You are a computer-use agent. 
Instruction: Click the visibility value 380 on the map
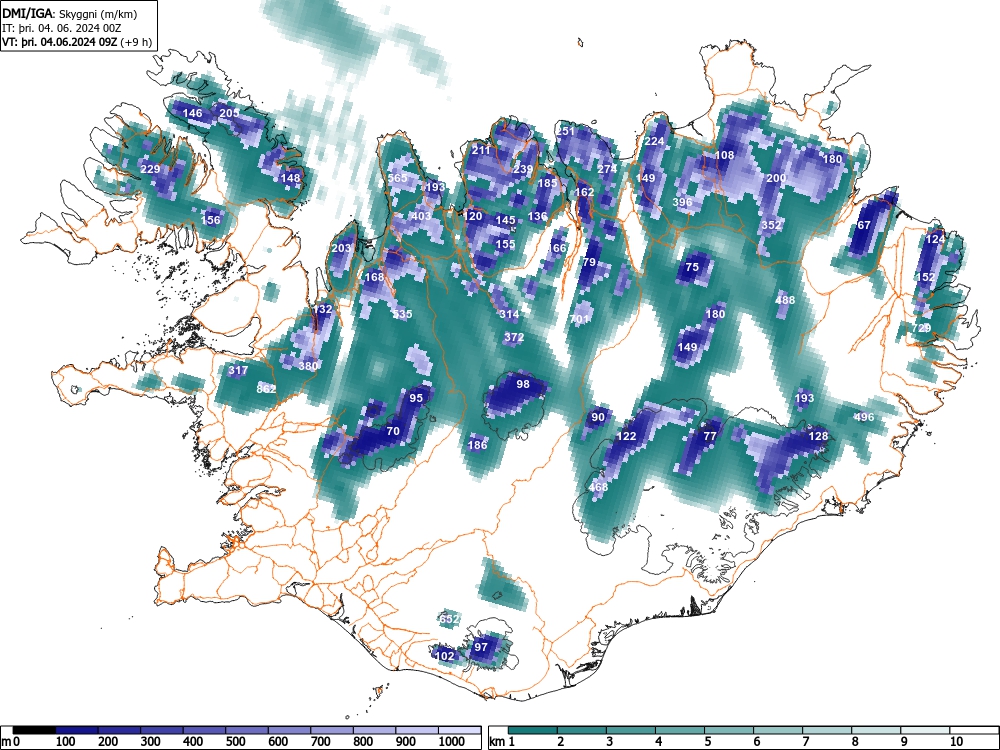pyautogui.click(x=308, y=366)
